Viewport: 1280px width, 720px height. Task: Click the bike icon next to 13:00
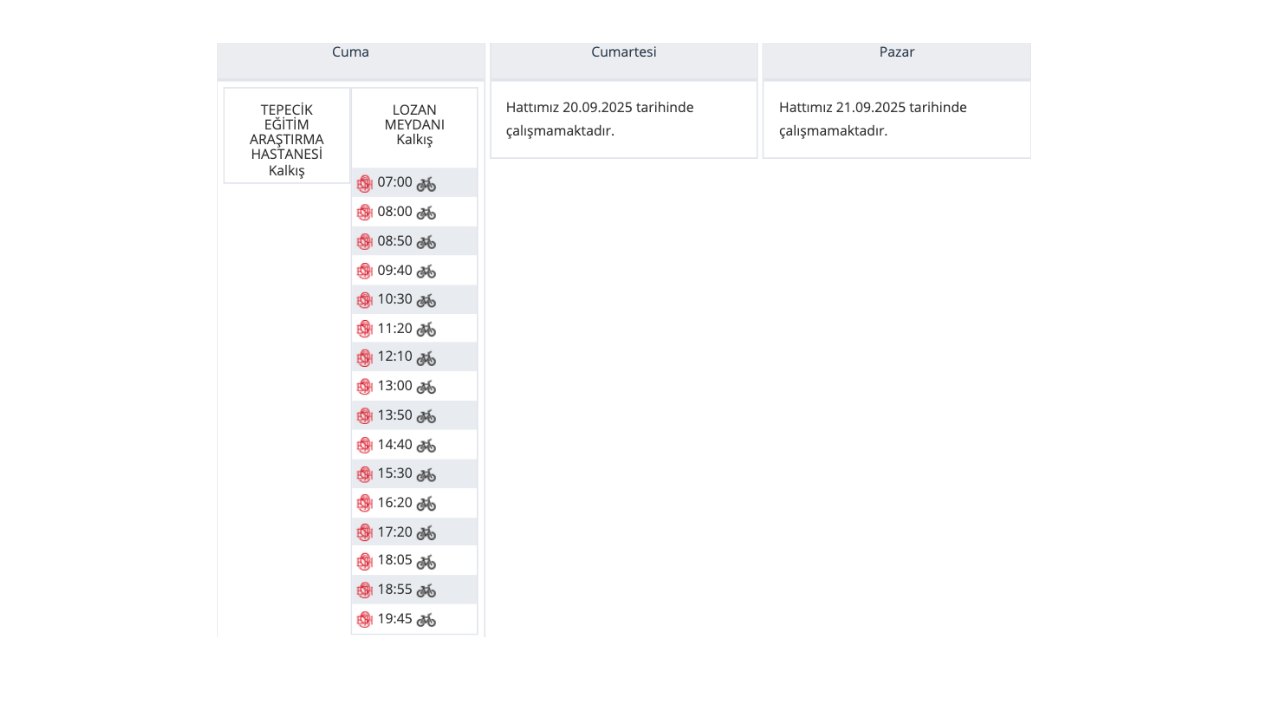[x=426, y=387]
